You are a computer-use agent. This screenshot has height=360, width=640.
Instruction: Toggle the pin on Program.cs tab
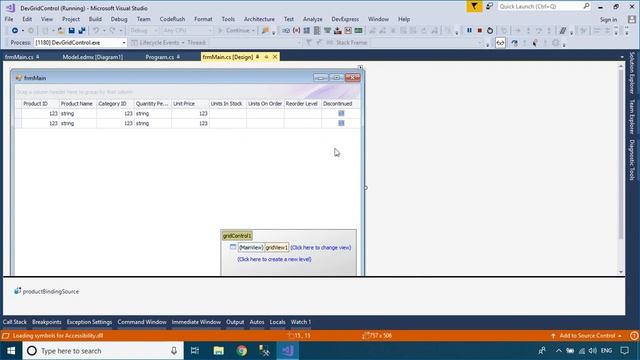tap(178, 57)
